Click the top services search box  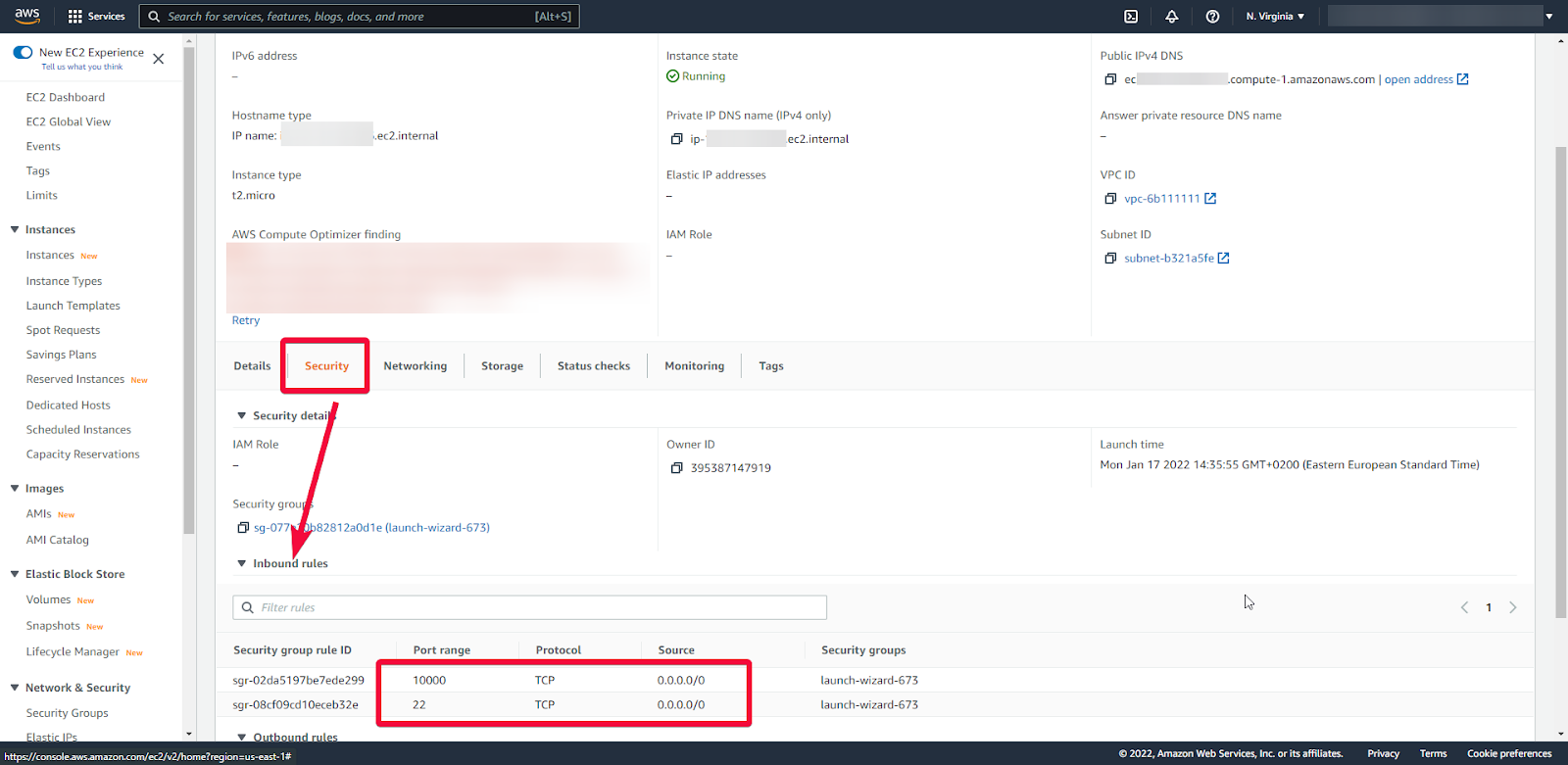point(360,17)
